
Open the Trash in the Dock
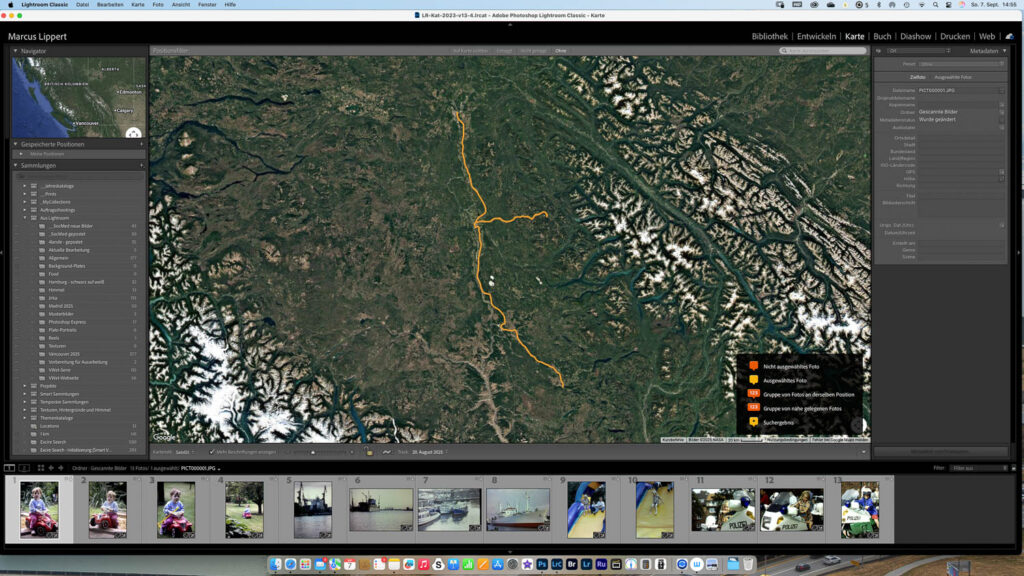748,564
